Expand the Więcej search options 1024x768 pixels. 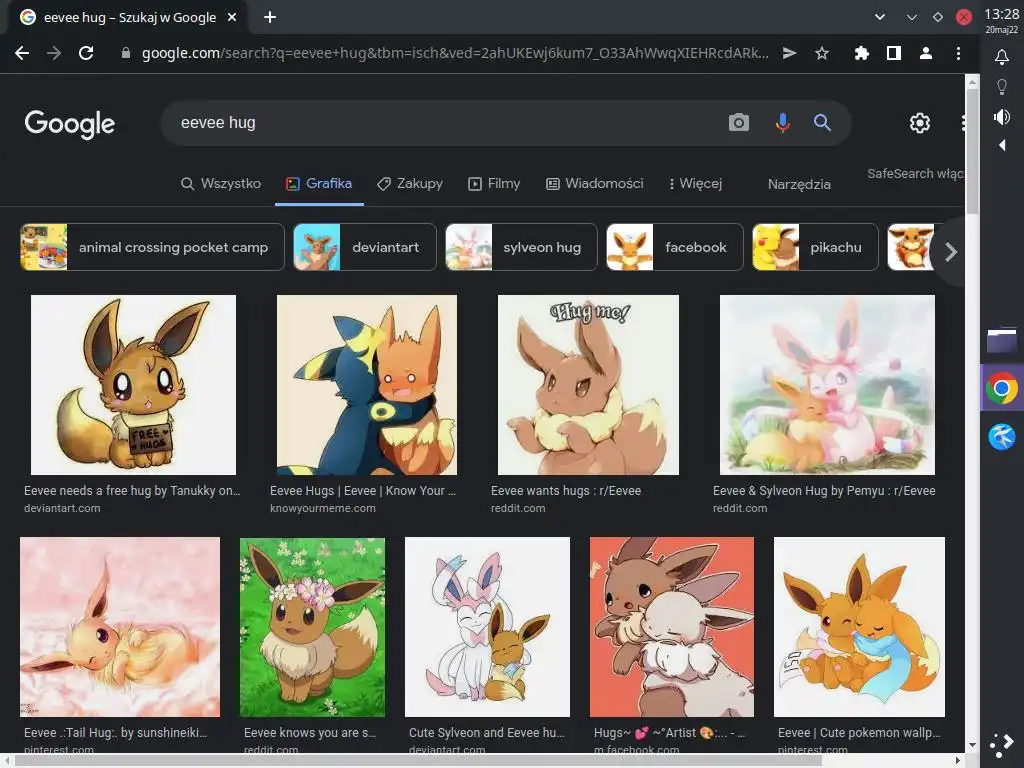click(696, 184)
